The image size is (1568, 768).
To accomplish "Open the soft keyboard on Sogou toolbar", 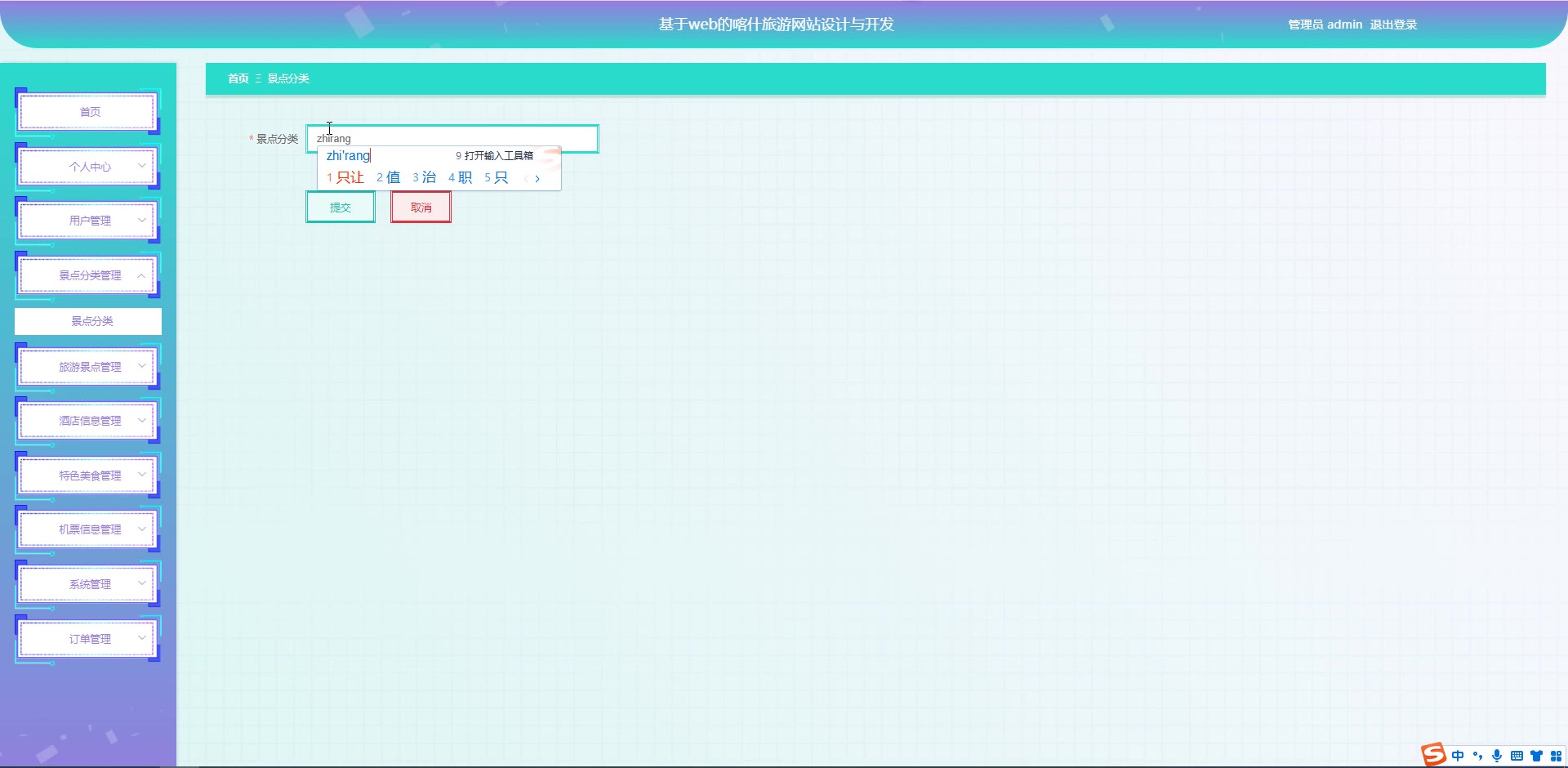I will (x=1517, y=756).
